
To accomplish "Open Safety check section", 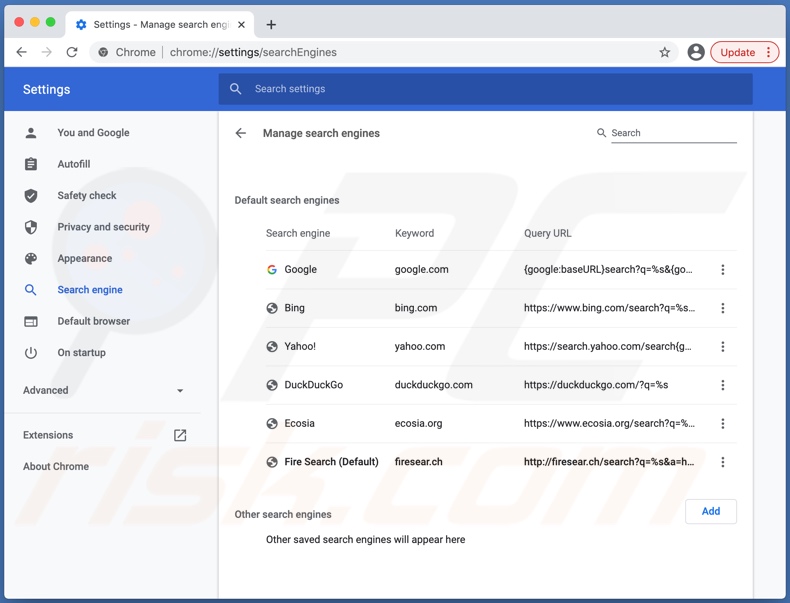I will click(x=87, y=195).
